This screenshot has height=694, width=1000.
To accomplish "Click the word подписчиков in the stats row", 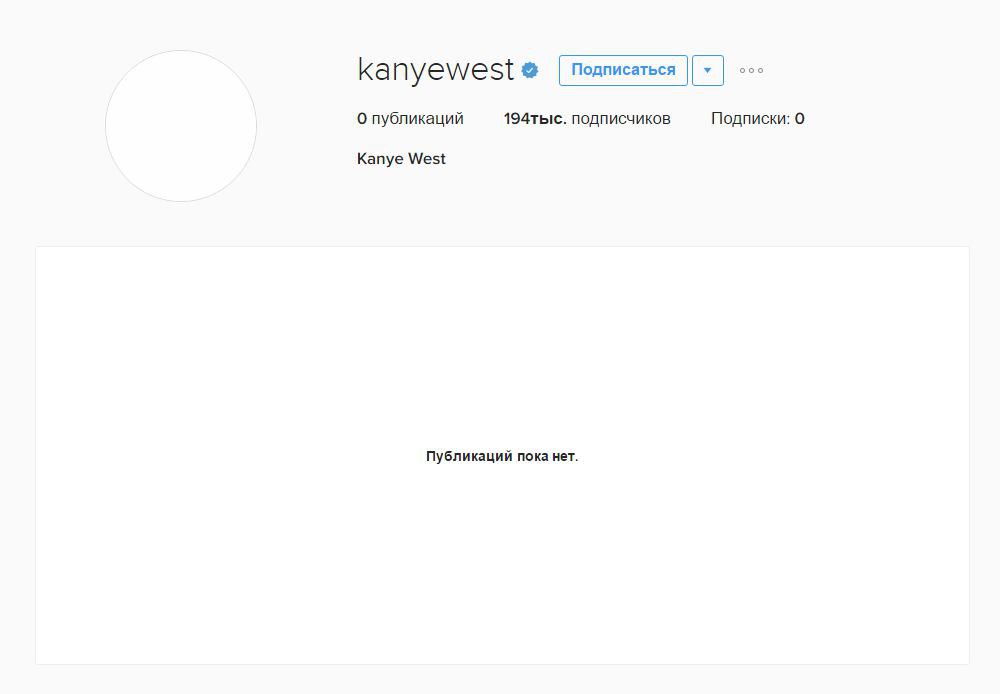I will [x=621, y=119].
